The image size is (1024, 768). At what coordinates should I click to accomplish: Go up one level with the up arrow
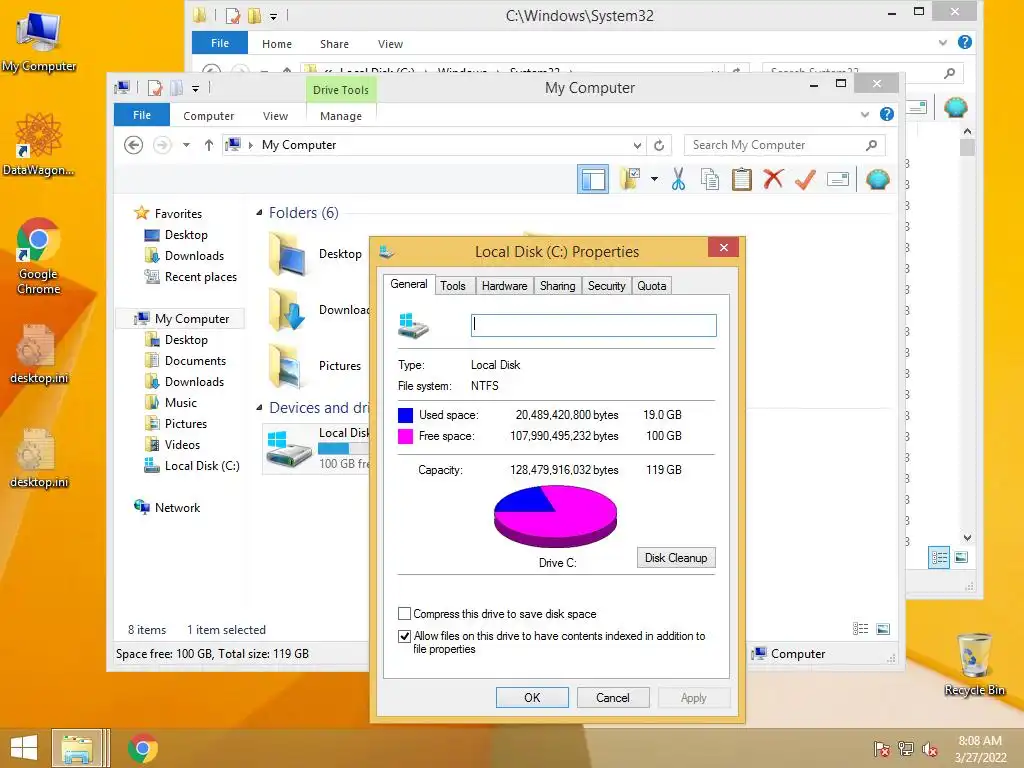click(x=208, y=145)
